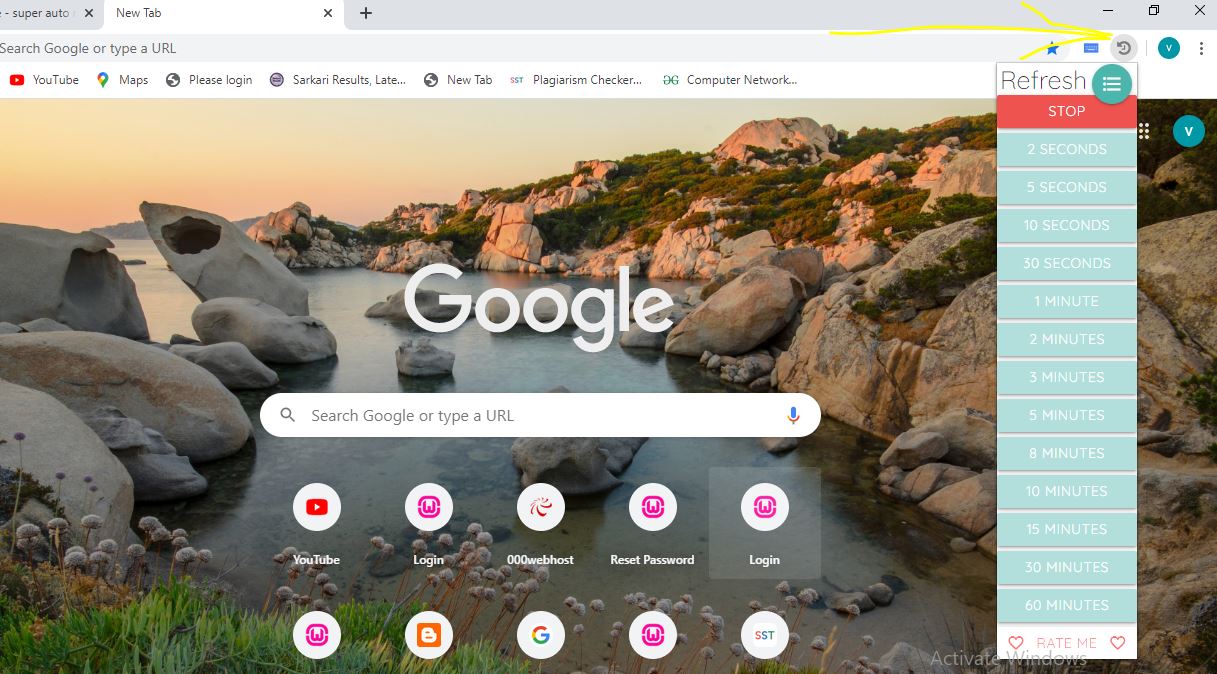Click the bookmark star in the address bar
The width and height of the screenshot is (1217, 674).
pos(1050,47)
